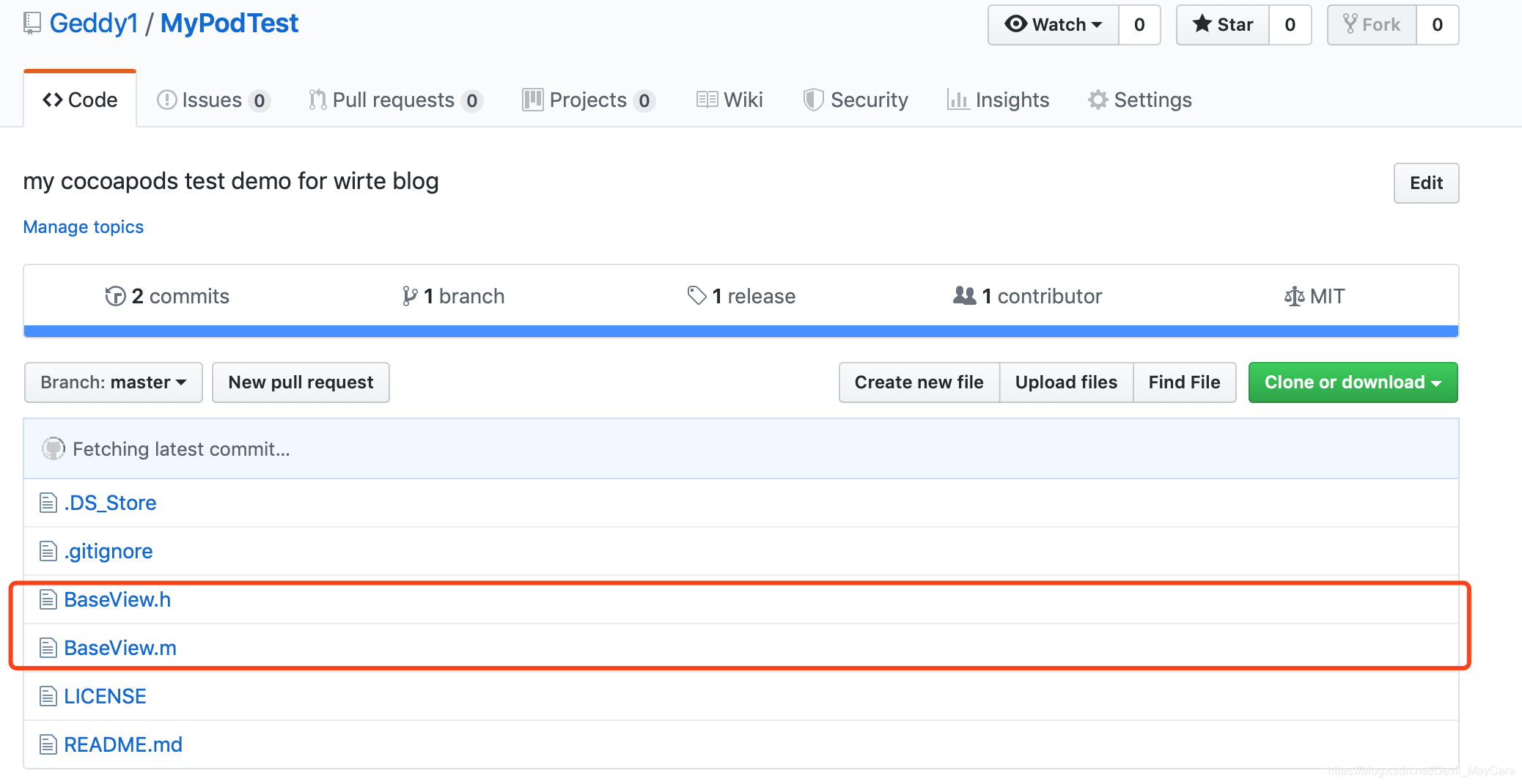Click Create new file
Image resolution: width=1522 pixels, height=784 pixels.
click(919, 382)
